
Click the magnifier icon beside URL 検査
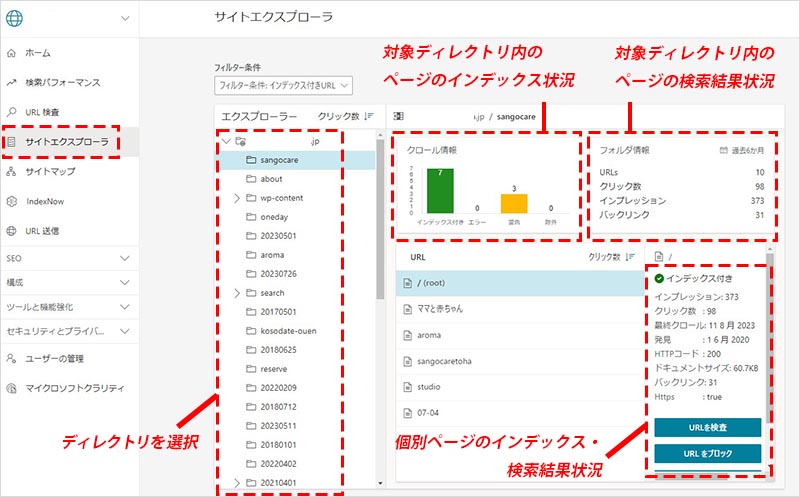click(x=11, y=112)
